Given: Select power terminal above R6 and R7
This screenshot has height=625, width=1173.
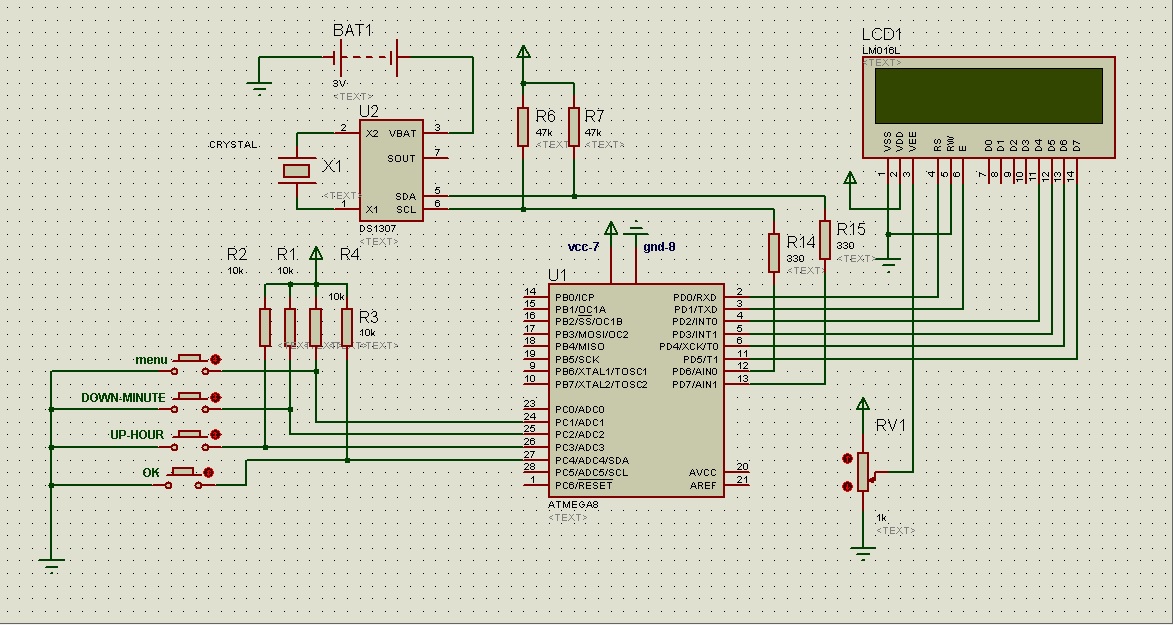Looking at the screenshot, I should 523,52.
